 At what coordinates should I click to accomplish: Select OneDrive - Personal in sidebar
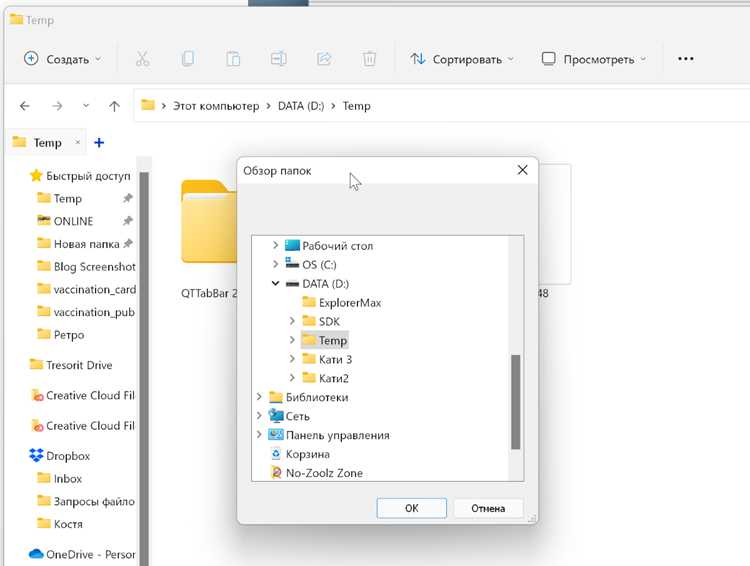pyautogui.click(x=82, y=554)
